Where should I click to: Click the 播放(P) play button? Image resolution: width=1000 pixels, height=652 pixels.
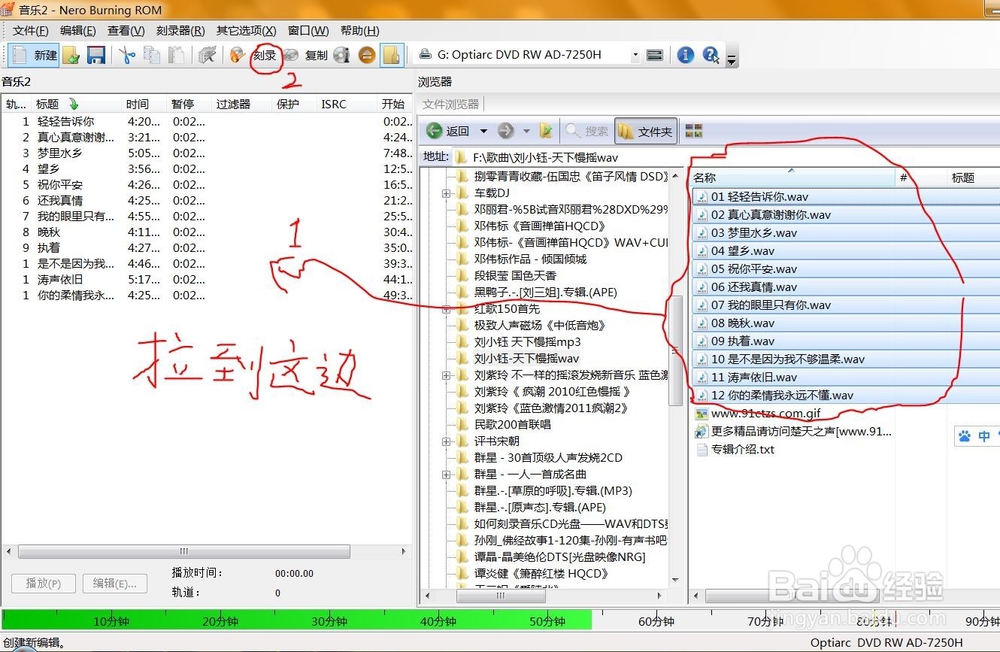pyautogui.click(x=43, y=583)
